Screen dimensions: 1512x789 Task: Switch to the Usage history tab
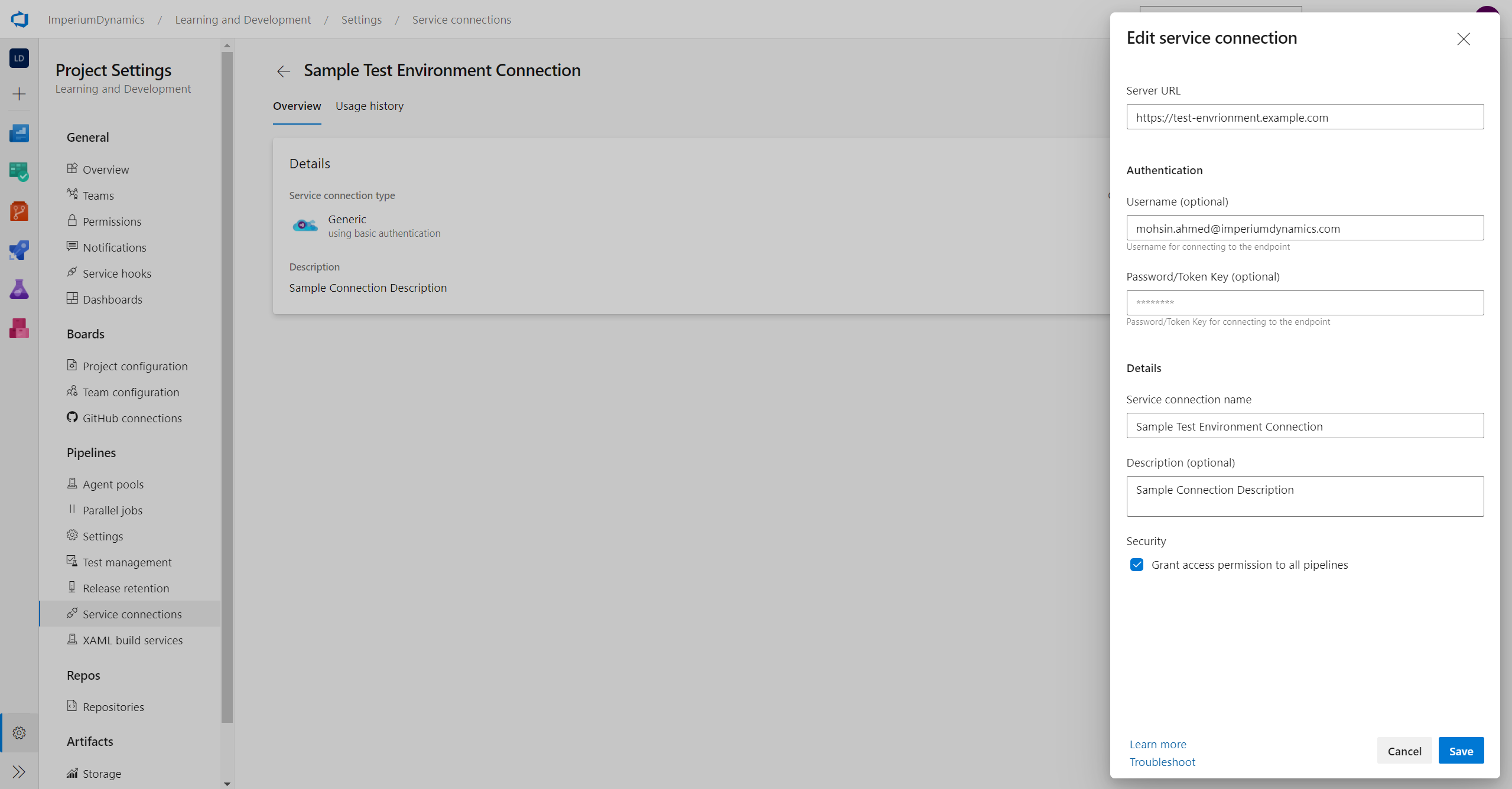(x=369, y=106)
